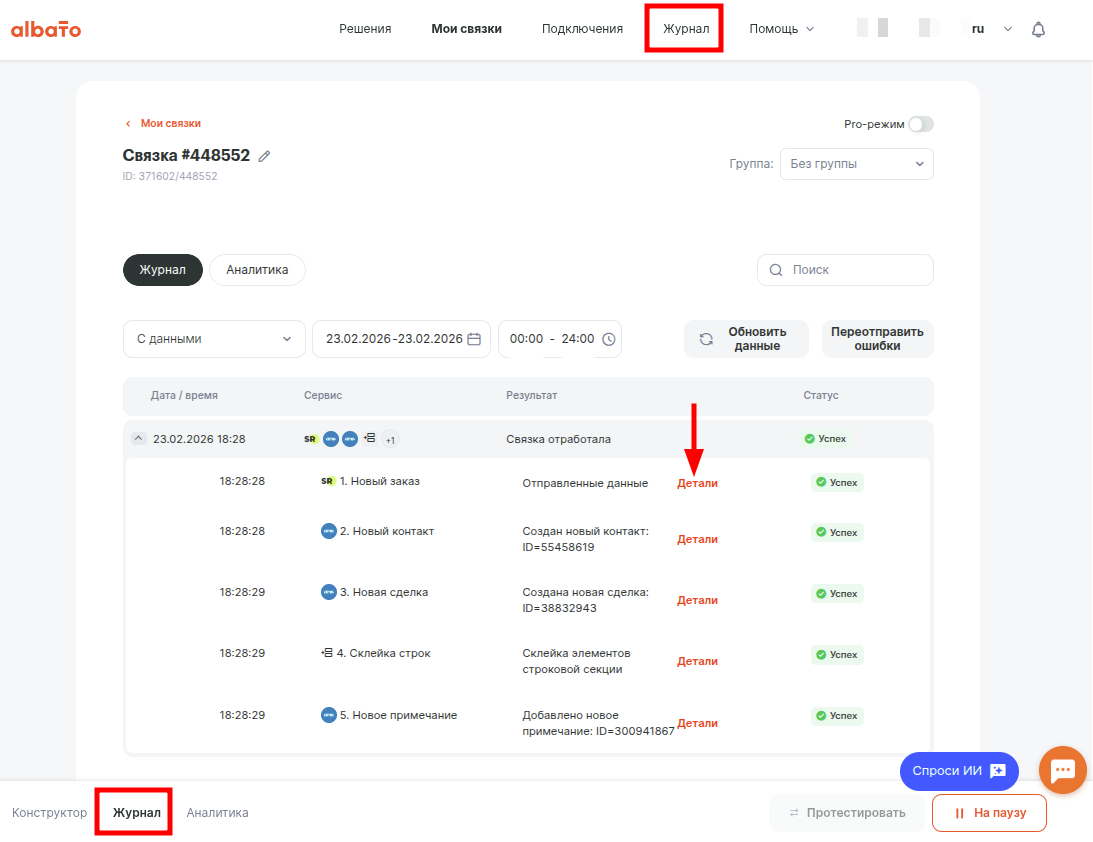Open the Группа dropdown
The height and width of the screenshot is (842, 1093).
(x=856, y=164)
